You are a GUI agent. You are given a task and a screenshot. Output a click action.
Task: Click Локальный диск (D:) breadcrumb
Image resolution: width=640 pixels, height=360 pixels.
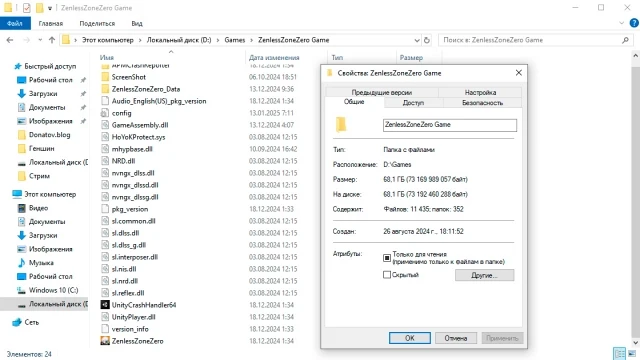coord(179,40)
